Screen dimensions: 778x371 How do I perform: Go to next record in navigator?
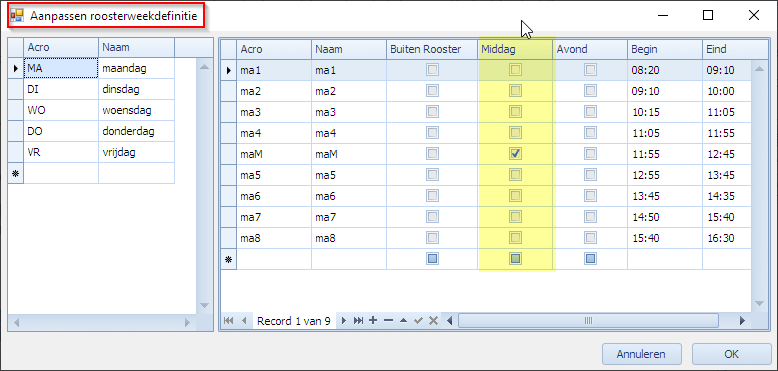pyautogui.click(x=343, y=321)
